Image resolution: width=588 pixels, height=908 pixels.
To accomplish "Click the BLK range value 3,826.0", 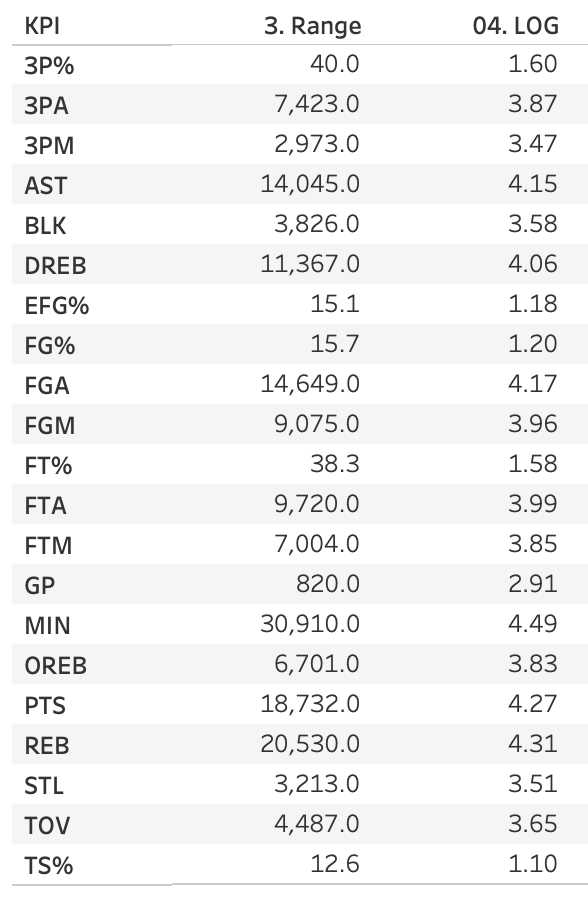I will click(317, 224).
